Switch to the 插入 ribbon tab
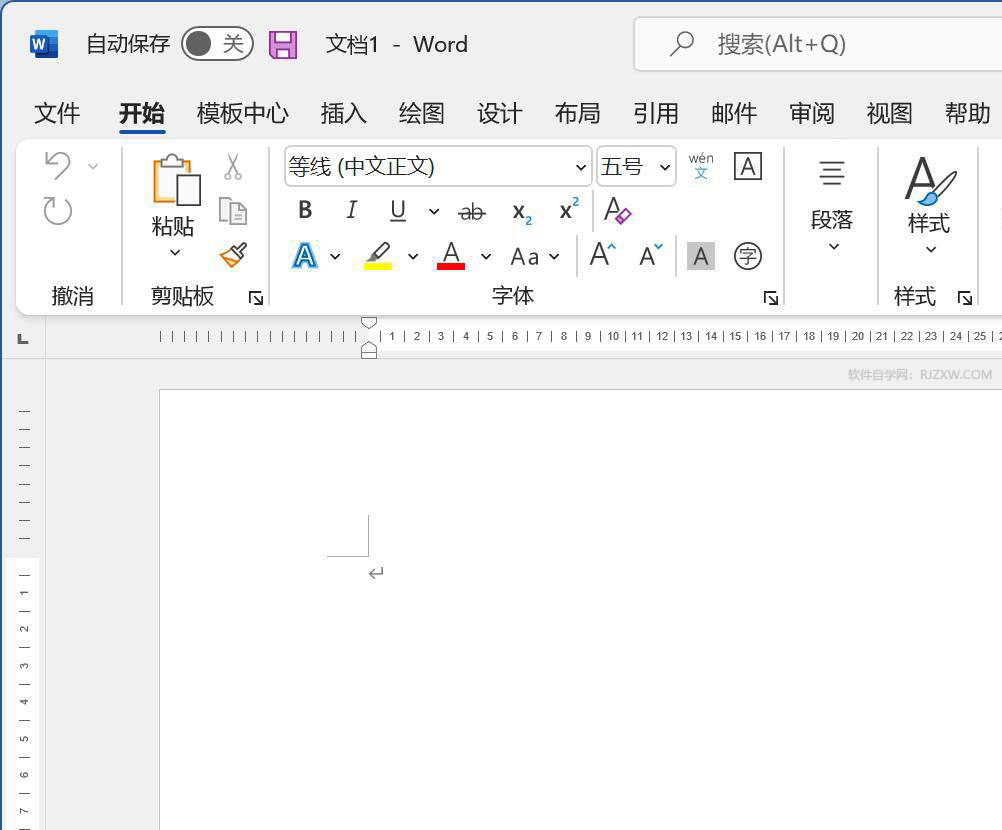The width and height of the screenshot is (1002, 830). (343, 113)
